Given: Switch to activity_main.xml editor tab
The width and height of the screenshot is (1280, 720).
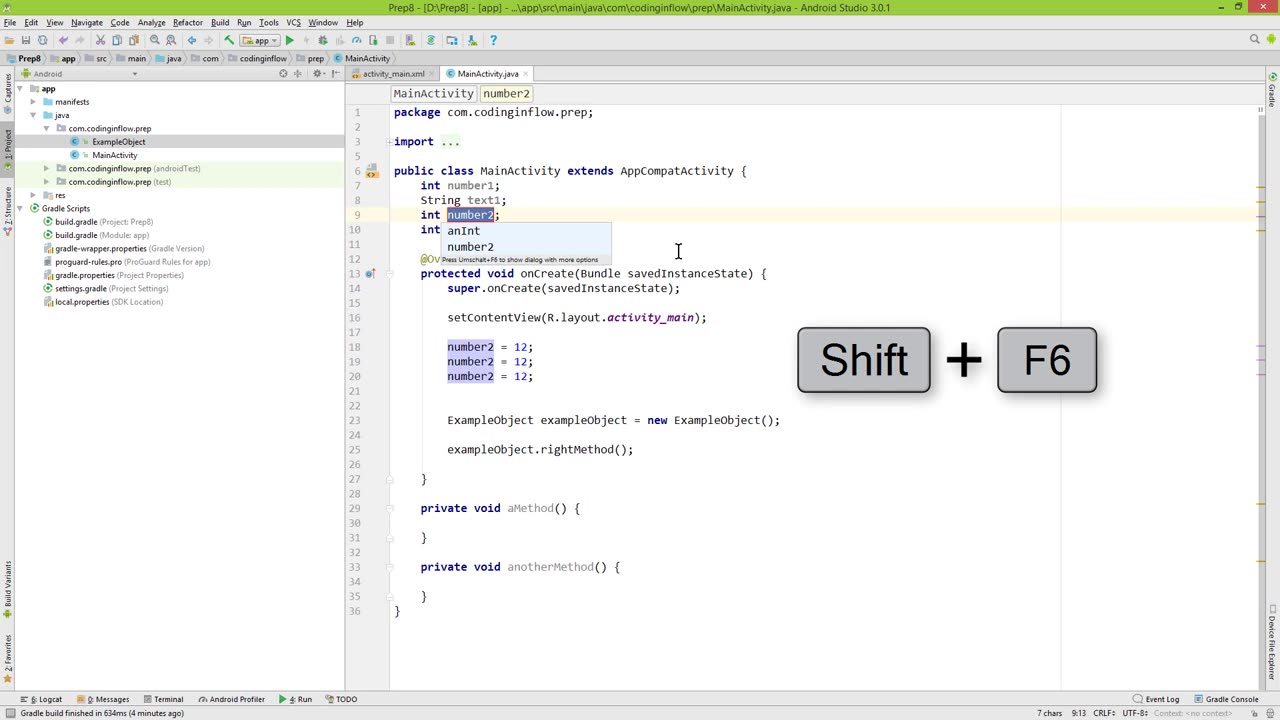Looking at the screenshot, I should [393, 74].
